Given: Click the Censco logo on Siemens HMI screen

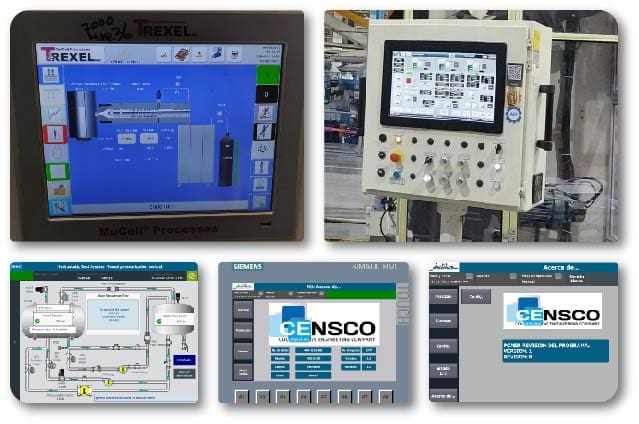Looking at the screenshot, I should coord(322,328).
